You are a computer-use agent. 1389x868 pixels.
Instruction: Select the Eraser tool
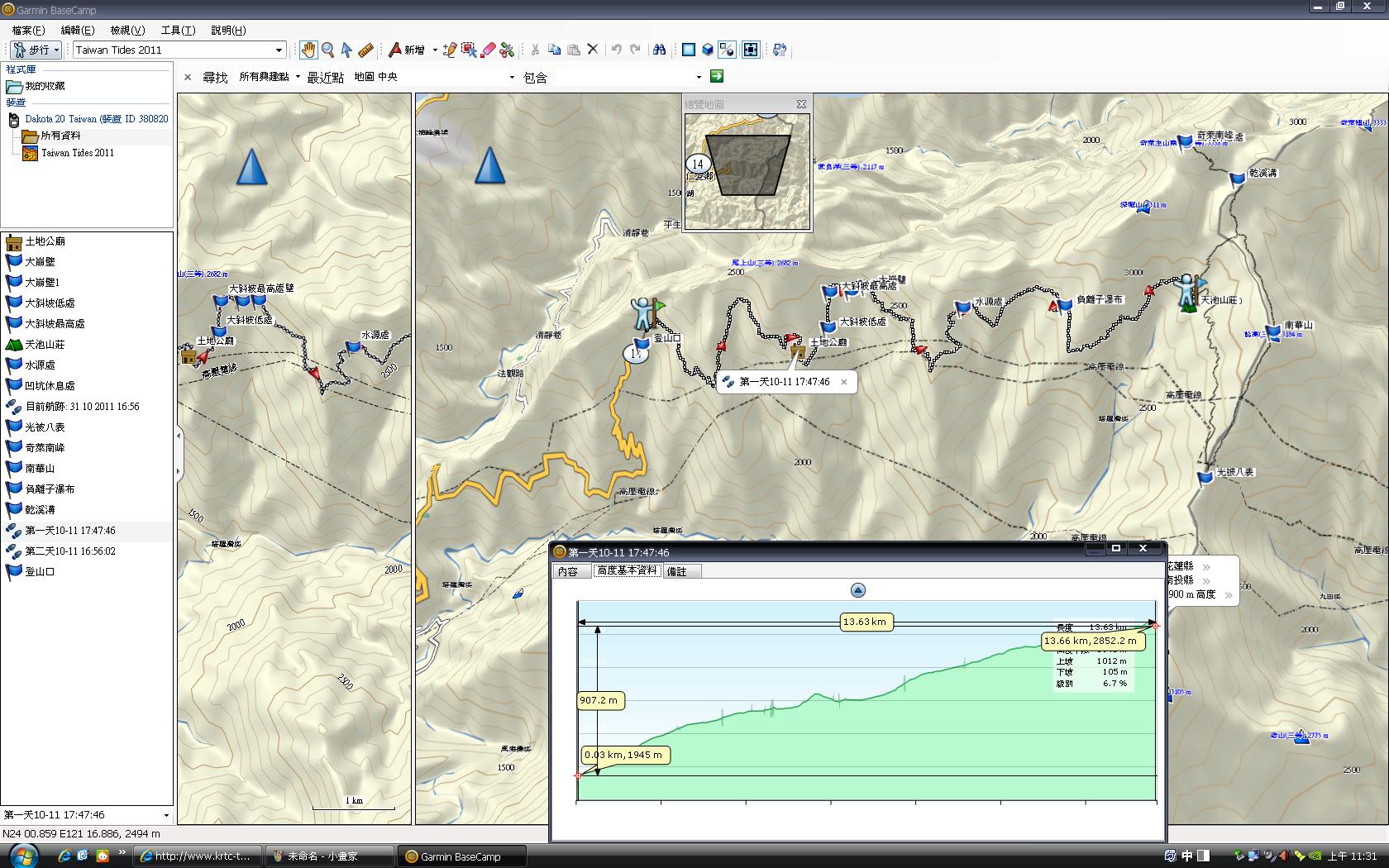click(x=488, y=50)
